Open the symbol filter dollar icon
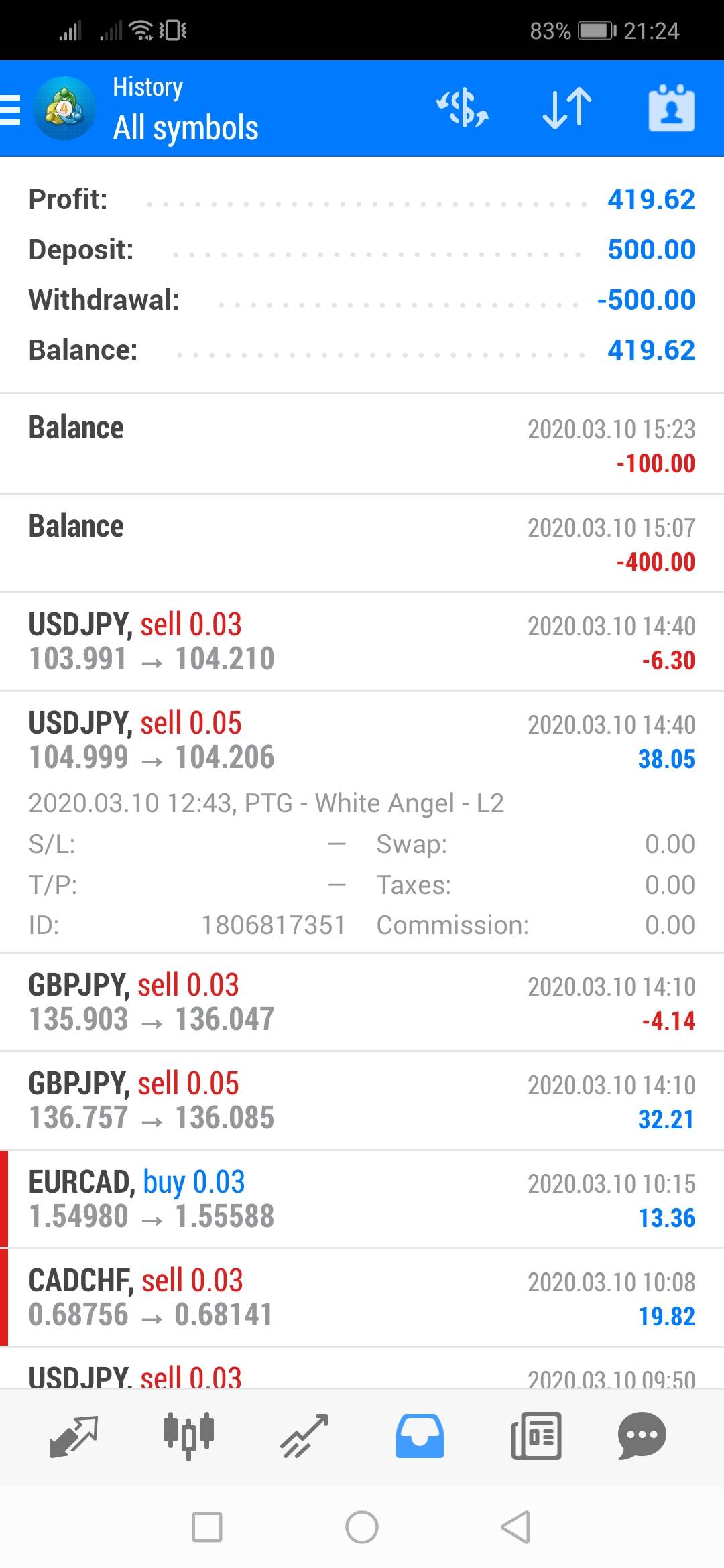The image size is (724, 1568). click(463, 109)
